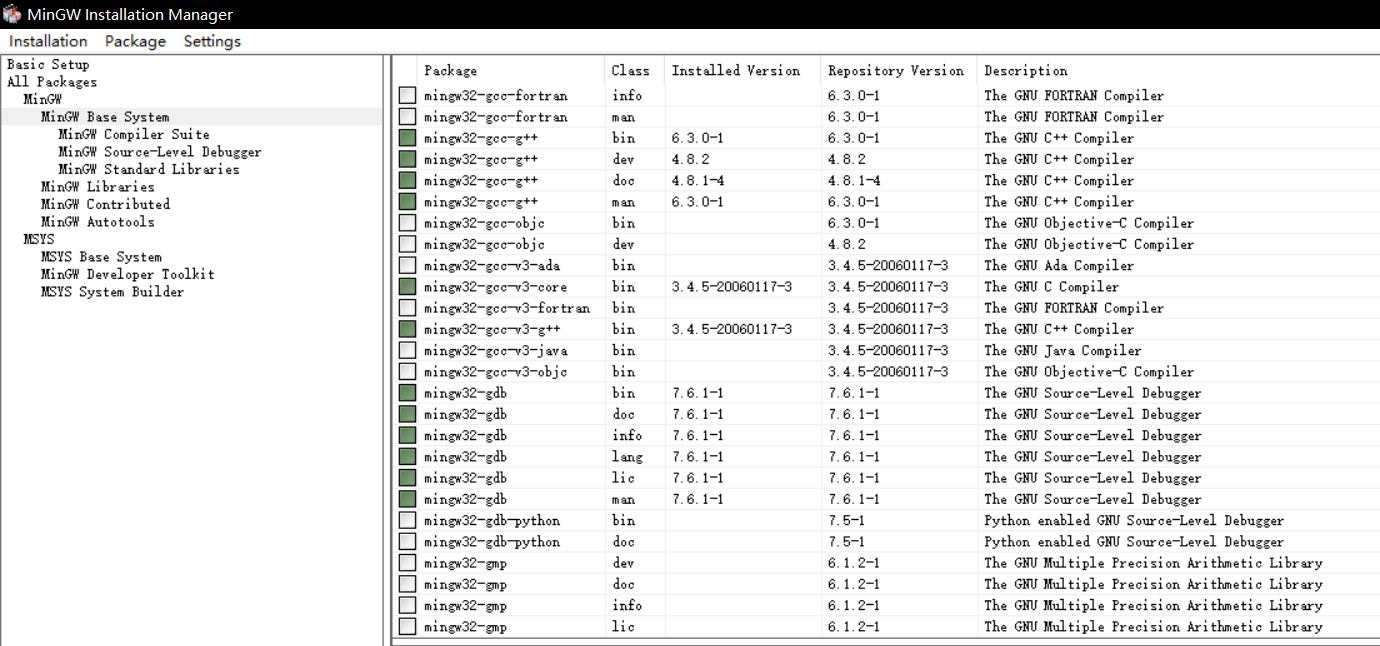The height and width of the screenshot is (646, 1380).
Task: Toggle checkbox for mingw32-gdb bin package
Action: click(407, 393)
